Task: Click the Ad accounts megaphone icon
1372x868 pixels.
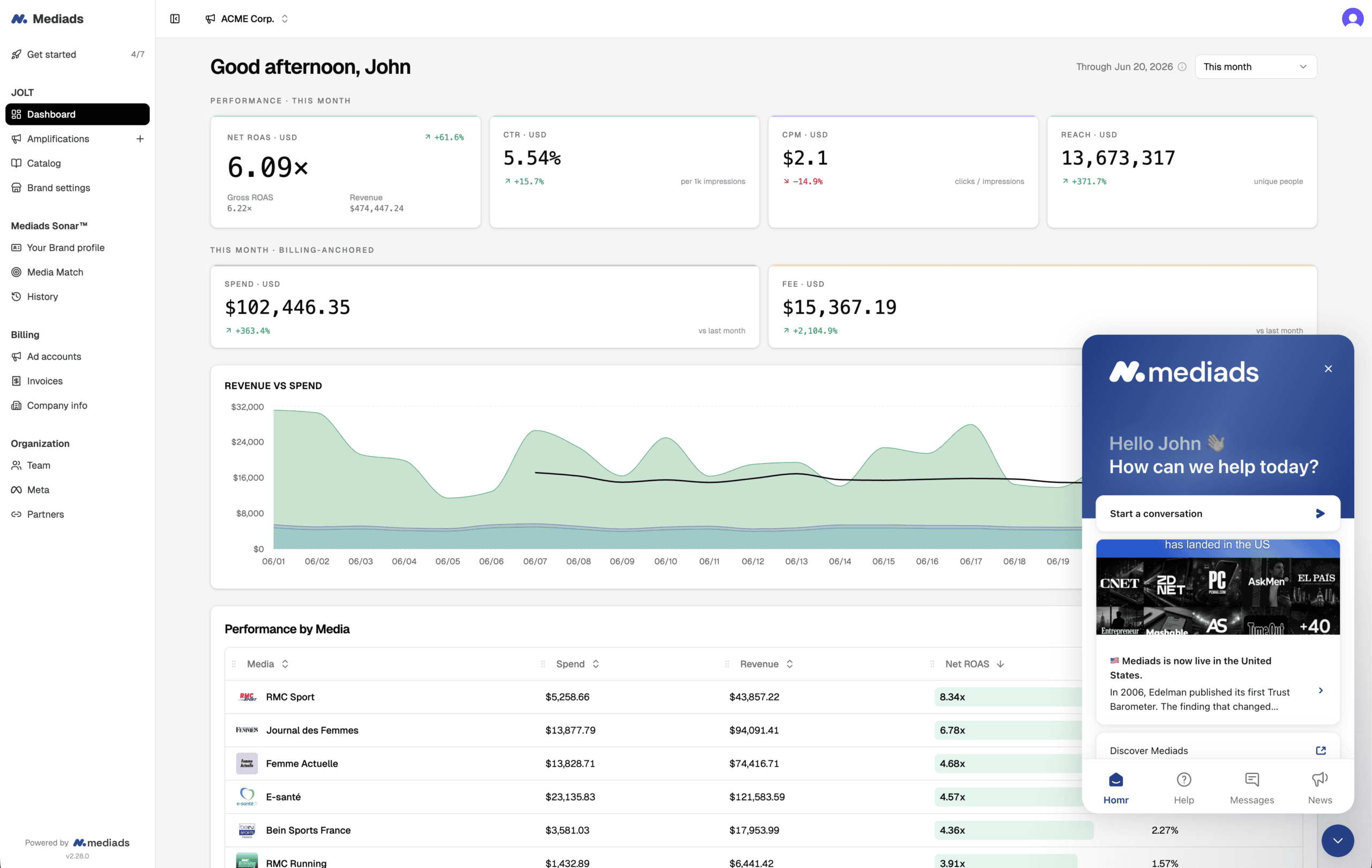Action: click(17, 356)
